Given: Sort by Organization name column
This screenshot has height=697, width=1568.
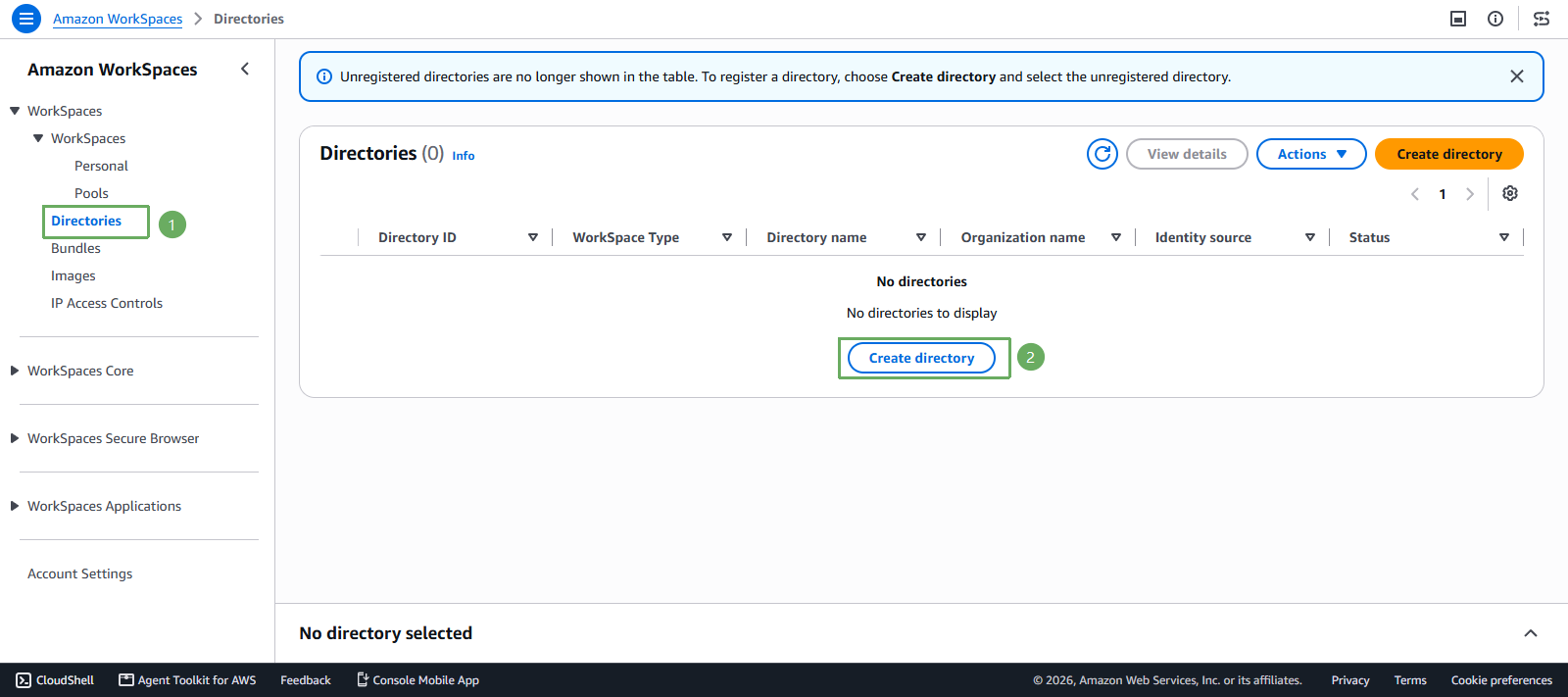Looking at the screenshot, I should (x=1116, y=237).
